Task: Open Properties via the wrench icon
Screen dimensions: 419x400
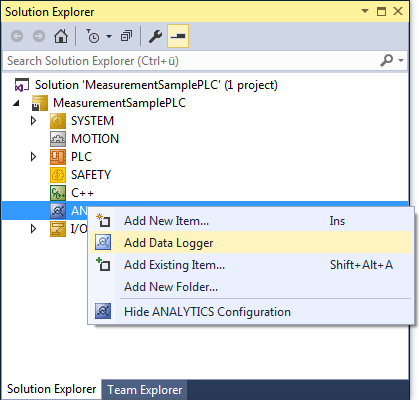Action: 155,36
